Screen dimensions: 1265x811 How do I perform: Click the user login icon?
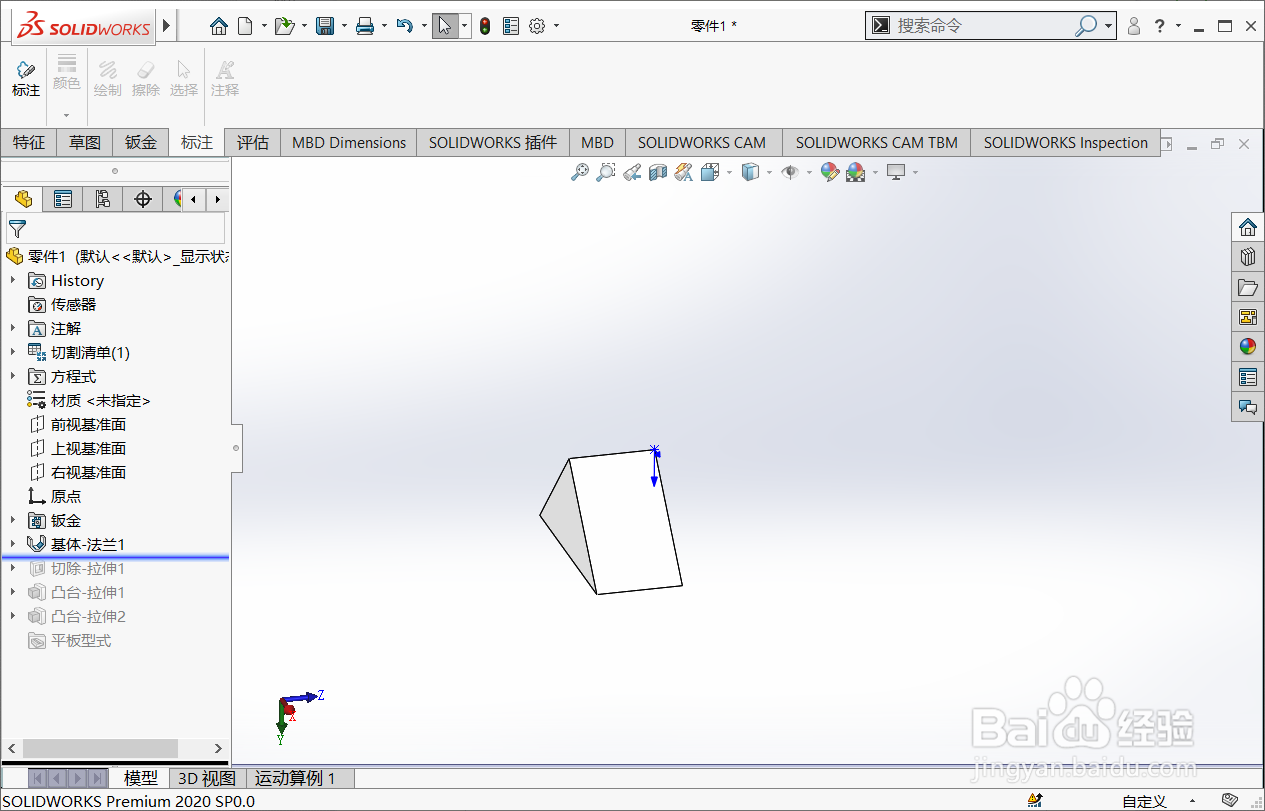click(1134, 26)
